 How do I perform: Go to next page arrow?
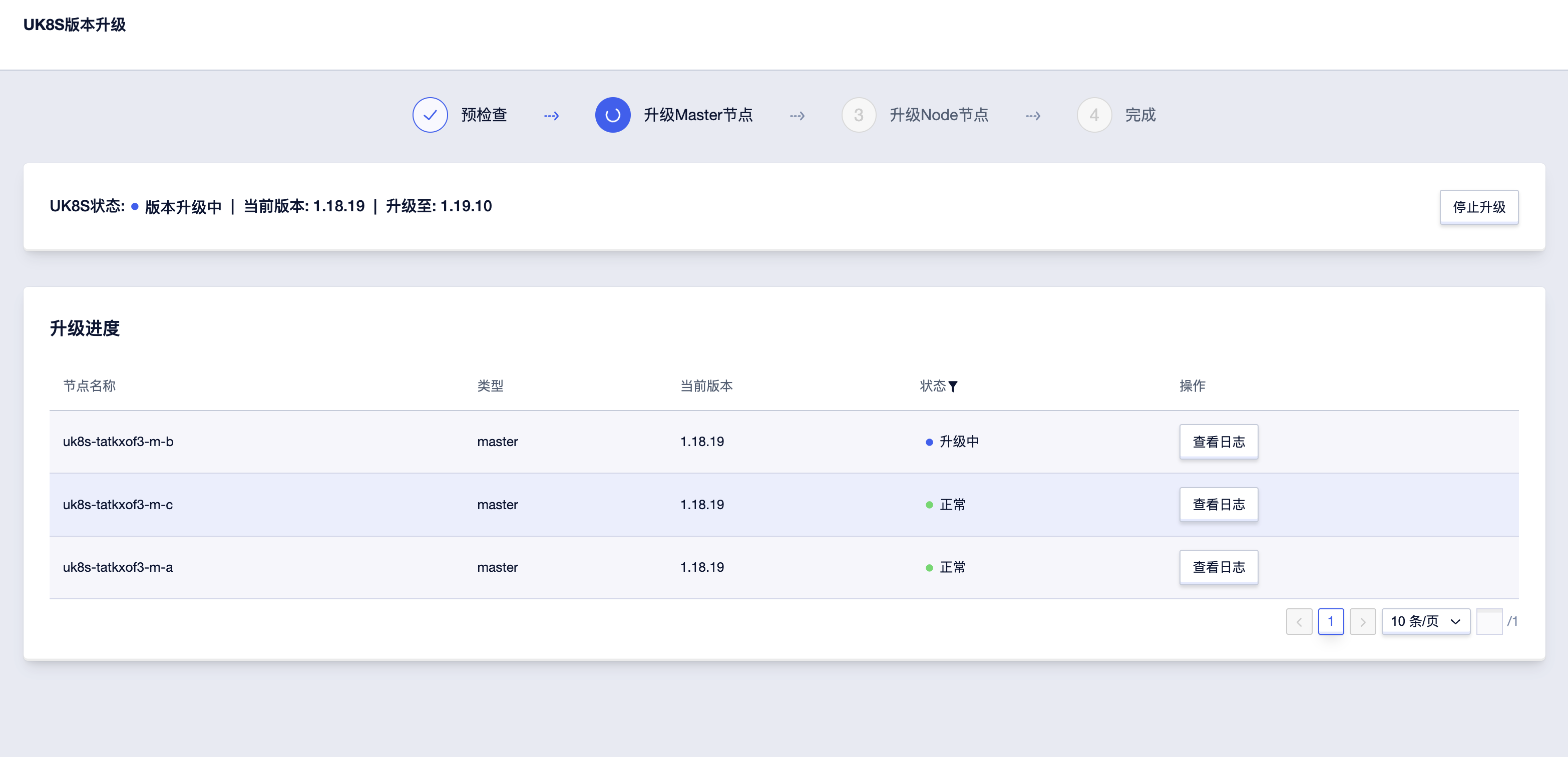coord(1362,621)
